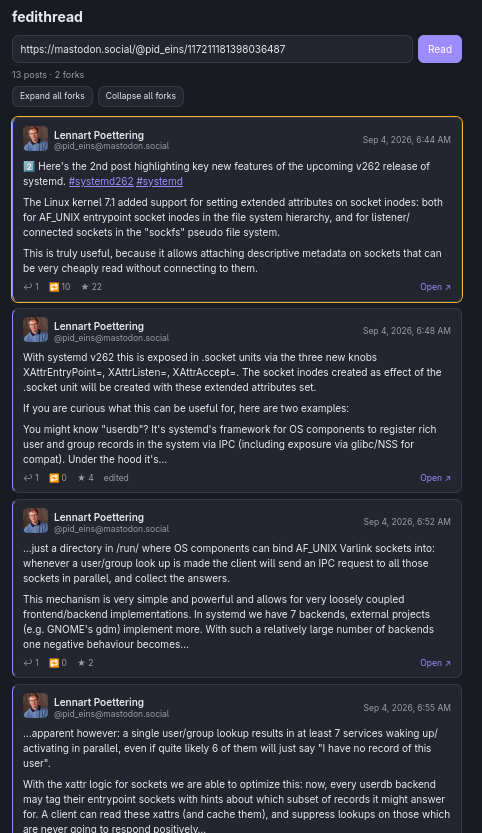Click boost icon on the 6:52 AM post
Viewport: 482px width, 833px height.
pos(54,663)
